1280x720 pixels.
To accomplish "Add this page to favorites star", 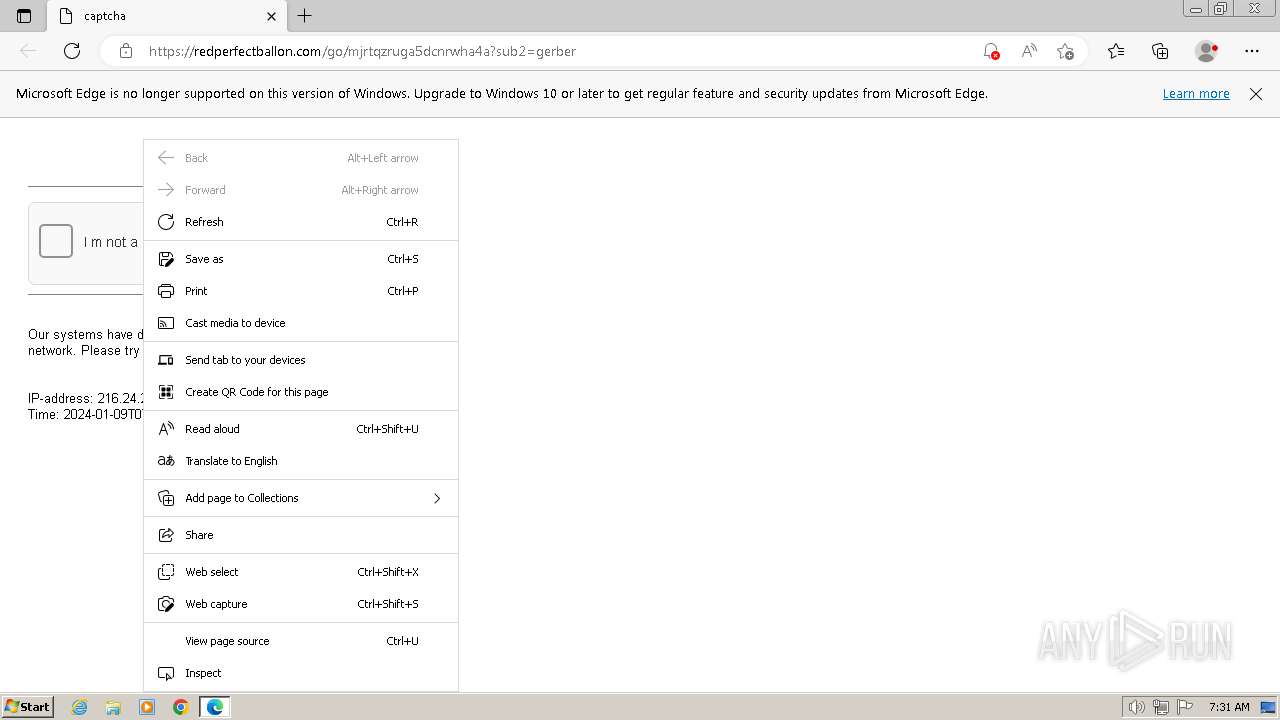I will 1065,51.
